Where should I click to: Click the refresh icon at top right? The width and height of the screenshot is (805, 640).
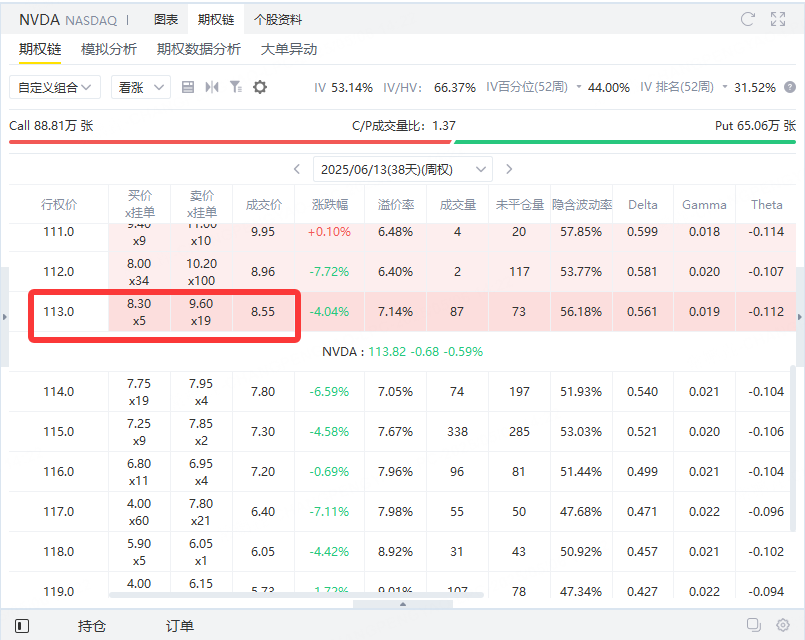pos(748,20)
